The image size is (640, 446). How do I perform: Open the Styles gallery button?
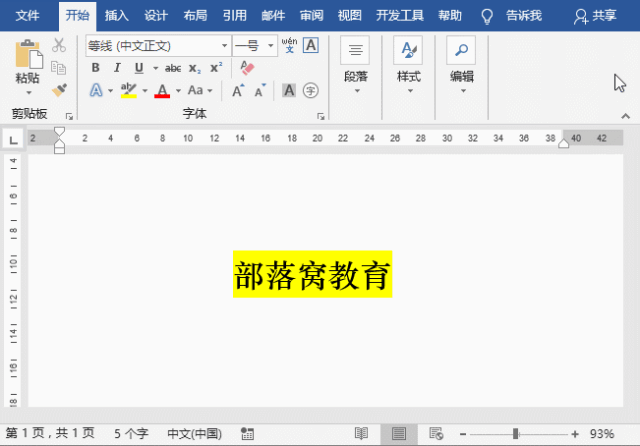(409, 65)
